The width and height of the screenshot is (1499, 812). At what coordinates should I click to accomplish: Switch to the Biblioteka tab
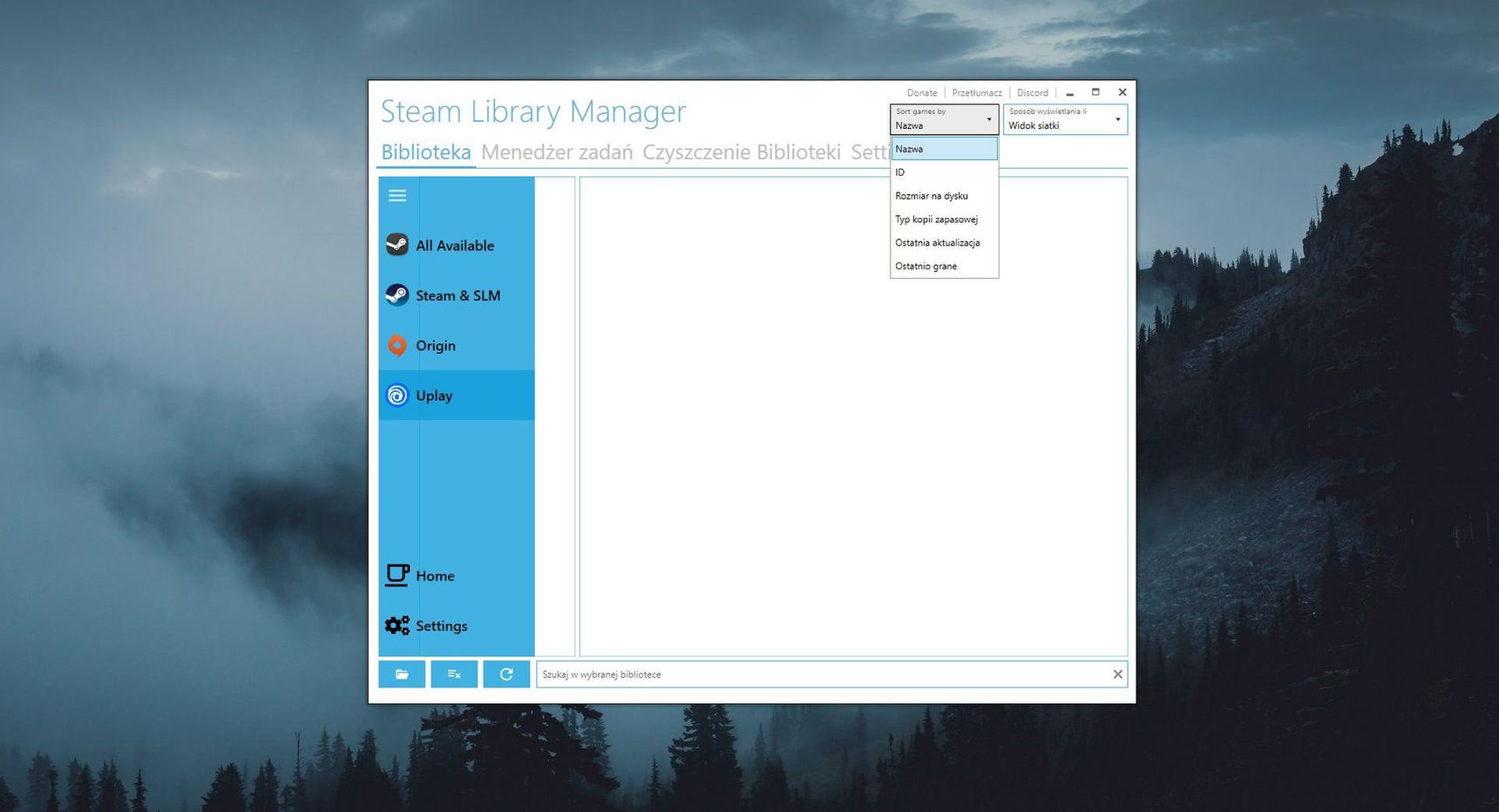coord(426,152)
